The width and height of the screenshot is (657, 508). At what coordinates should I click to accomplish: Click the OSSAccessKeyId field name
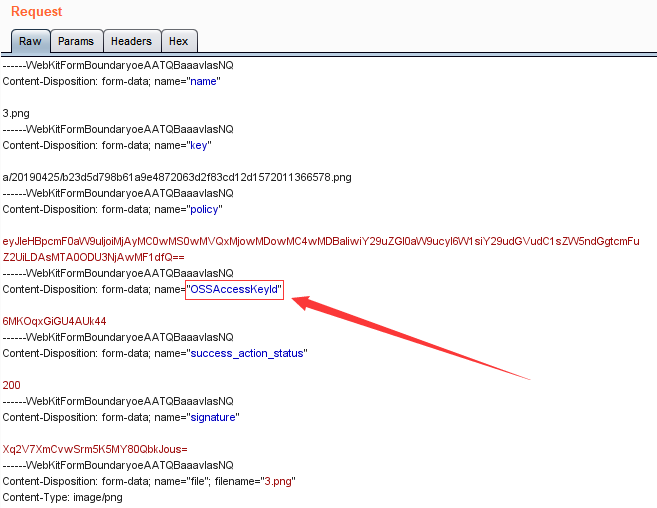234,289
